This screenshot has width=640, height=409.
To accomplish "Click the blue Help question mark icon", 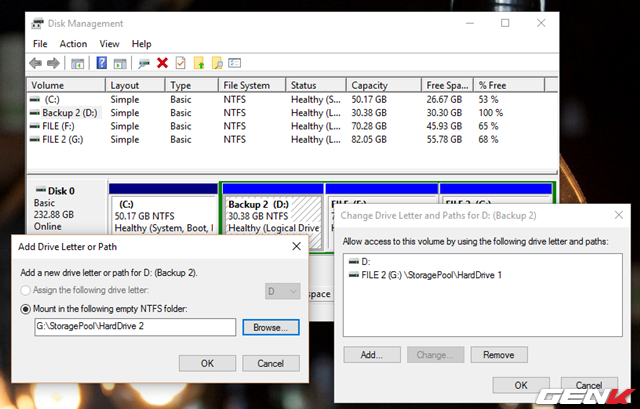I will [101, 63].
